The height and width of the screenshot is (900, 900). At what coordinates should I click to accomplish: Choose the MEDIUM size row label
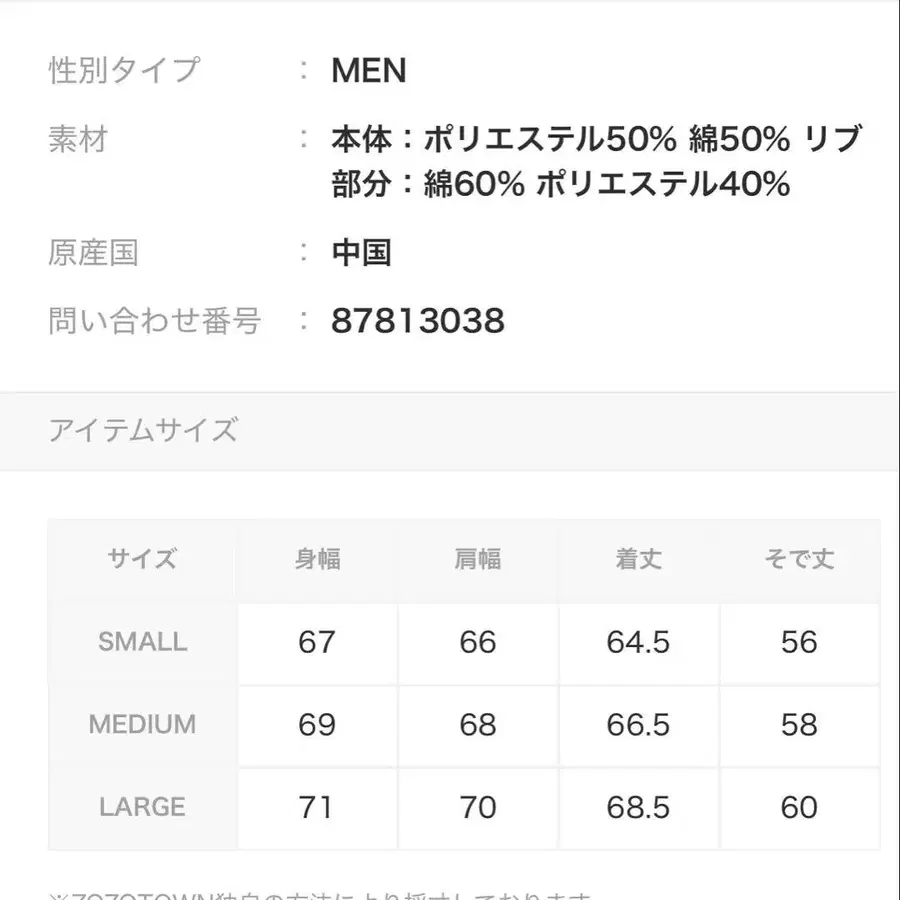(x=142, y=724)
